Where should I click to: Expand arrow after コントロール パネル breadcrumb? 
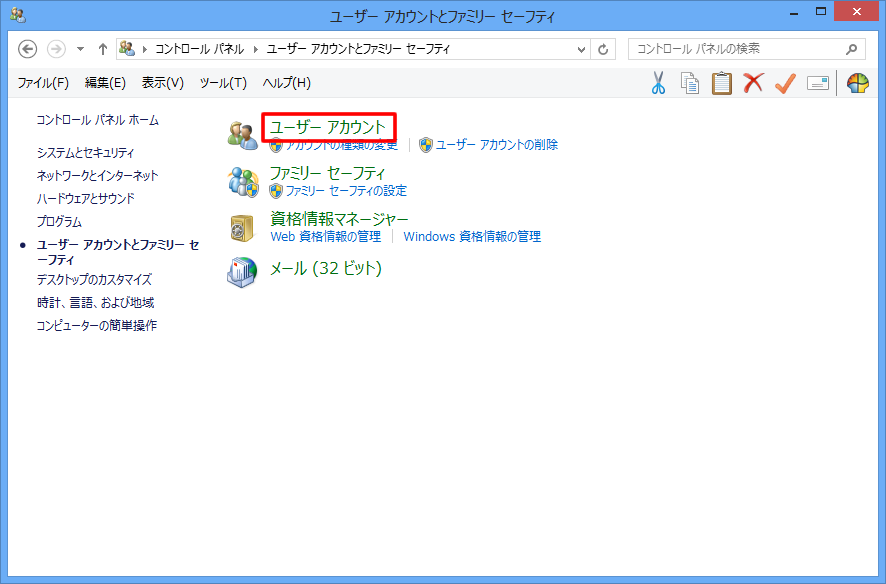tap(255, 49)
